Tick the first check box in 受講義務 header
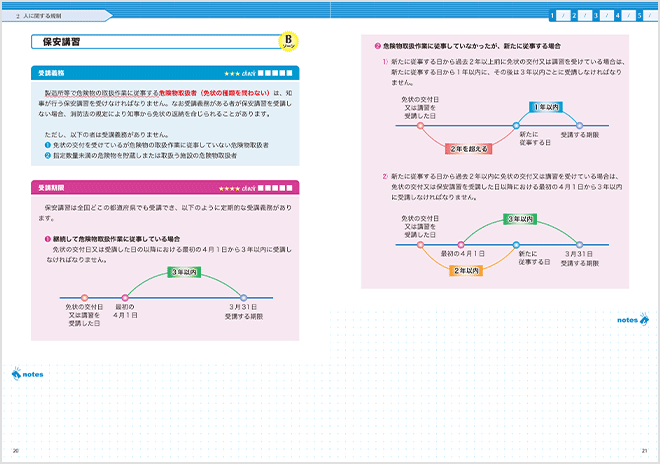660x464 pixels. 261,74
